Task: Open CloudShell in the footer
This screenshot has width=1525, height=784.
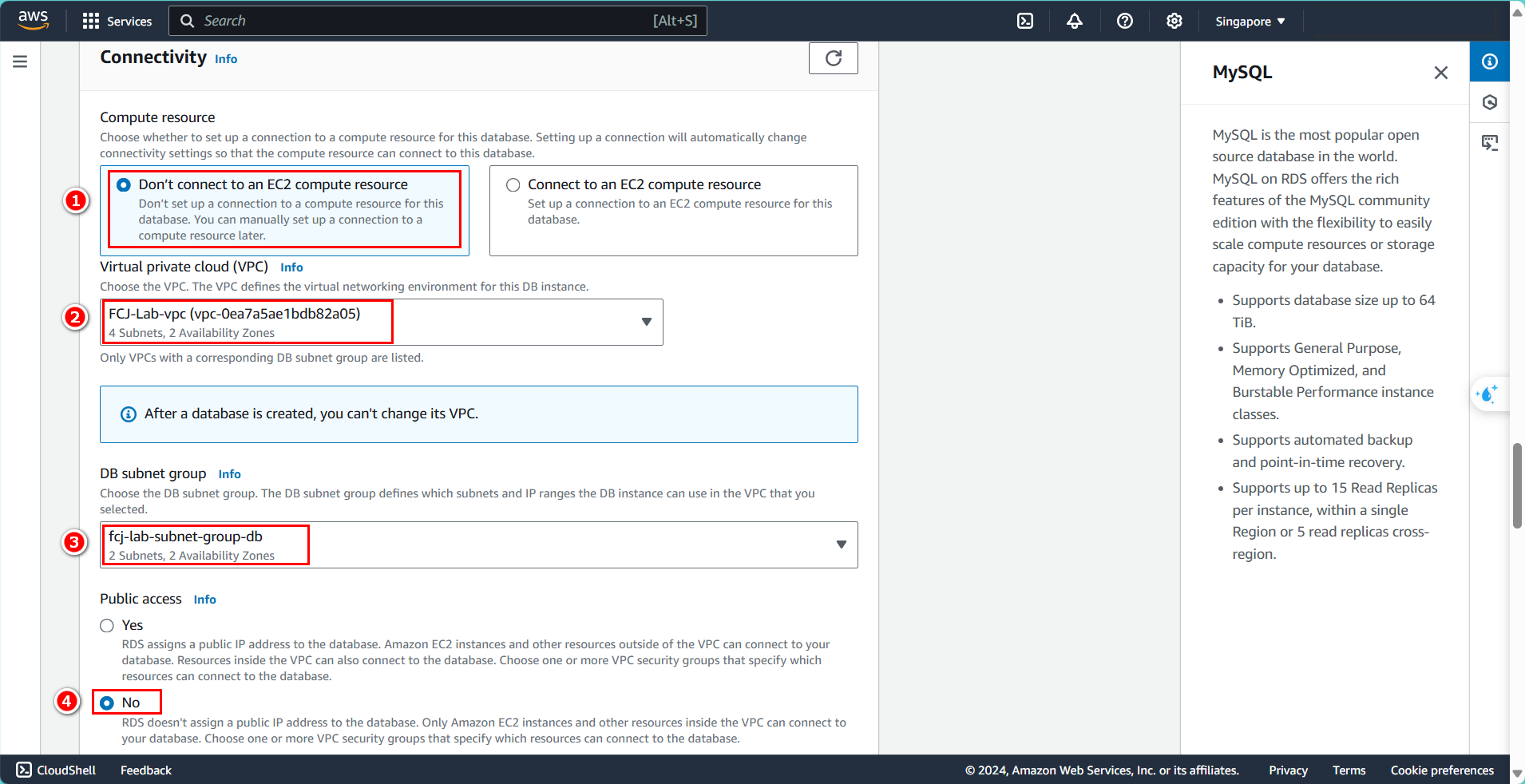Action: [56, 770]
